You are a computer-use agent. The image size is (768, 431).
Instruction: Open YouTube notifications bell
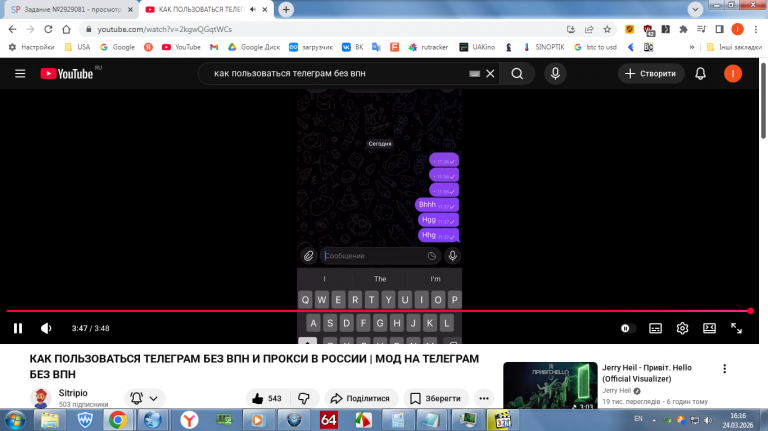700,73
